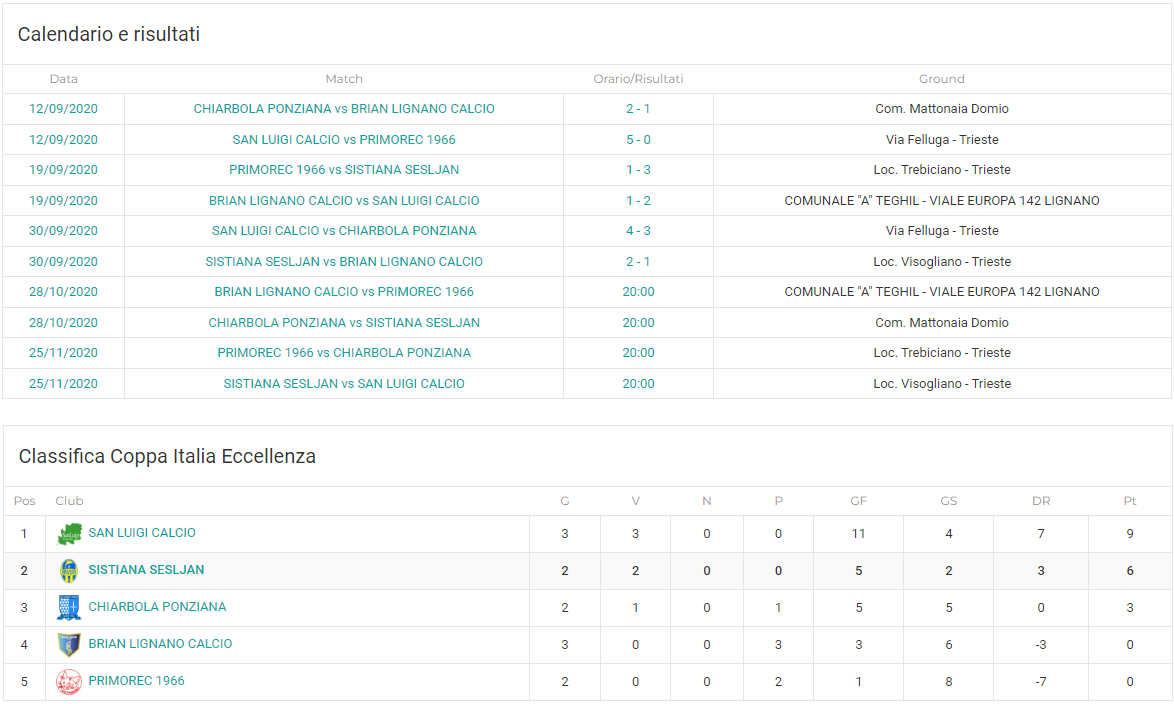Viewport: 1174px width, 704px height.
Task: Click date 28/10/2020 of Chiarbola vs Sistiana
Action: (64, 323)
